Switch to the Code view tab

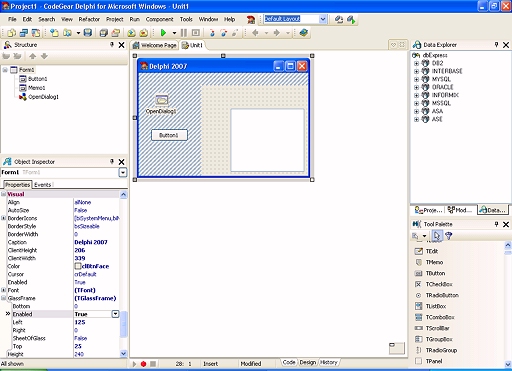[x=289, y=362]
